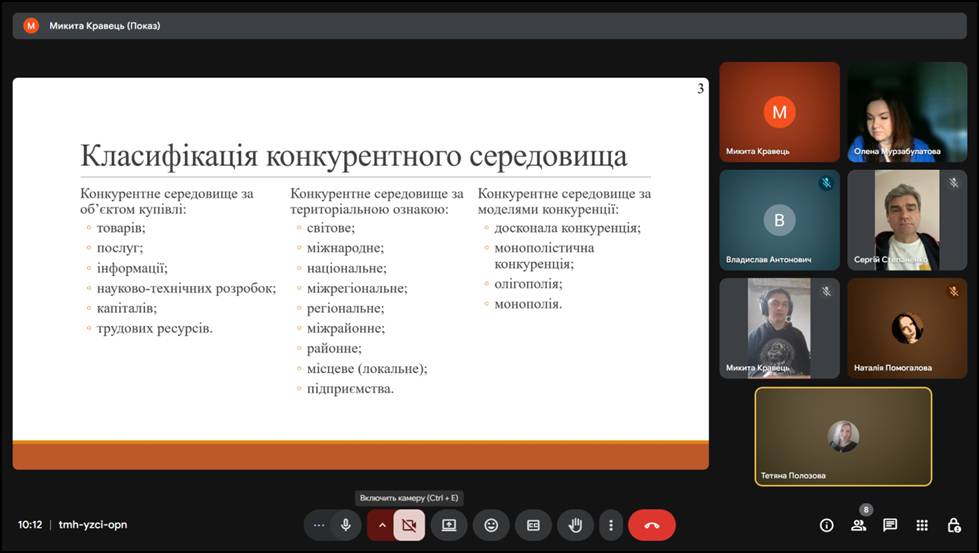Select Тетяна Полозова video tile

pos(843,436)
